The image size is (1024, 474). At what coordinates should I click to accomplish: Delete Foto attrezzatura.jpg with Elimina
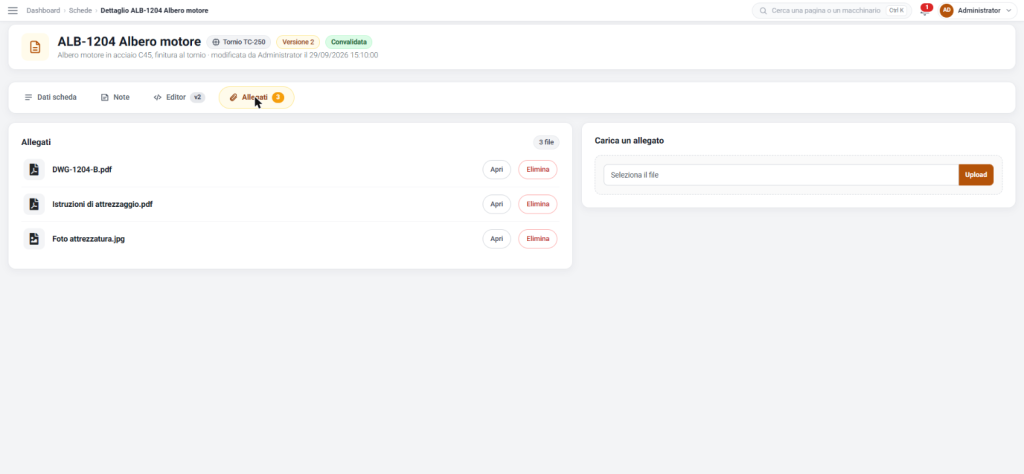click(x=538, y=239)
